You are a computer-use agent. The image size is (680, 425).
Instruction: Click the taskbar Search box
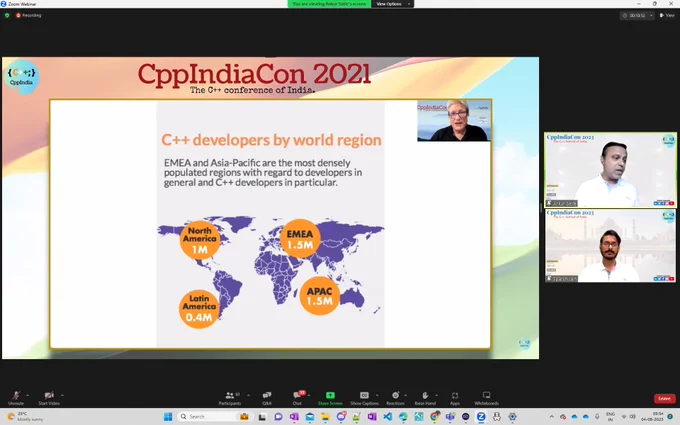tap(214, 417)
